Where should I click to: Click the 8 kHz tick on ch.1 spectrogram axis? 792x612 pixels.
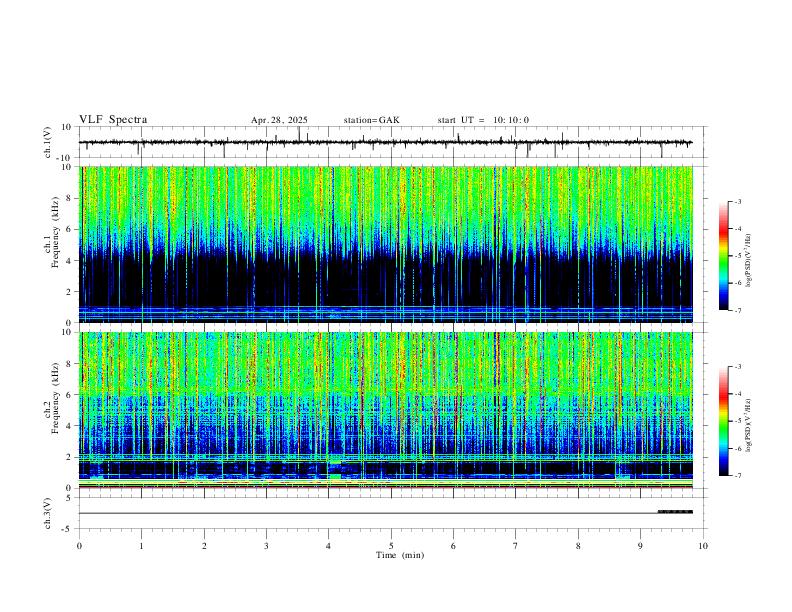(70, 198)
